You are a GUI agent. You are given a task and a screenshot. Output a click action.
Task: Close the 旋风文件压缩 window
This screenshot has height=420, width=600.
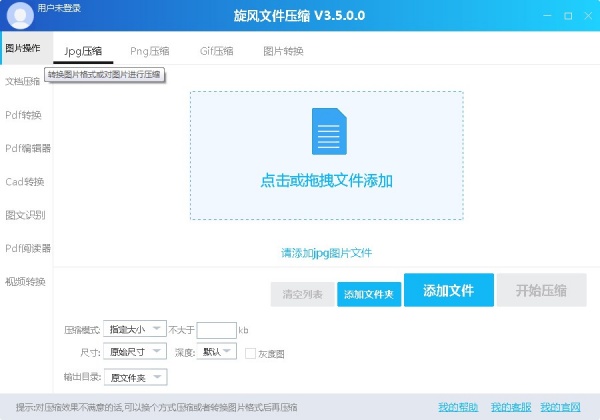(x=587, y=17)
